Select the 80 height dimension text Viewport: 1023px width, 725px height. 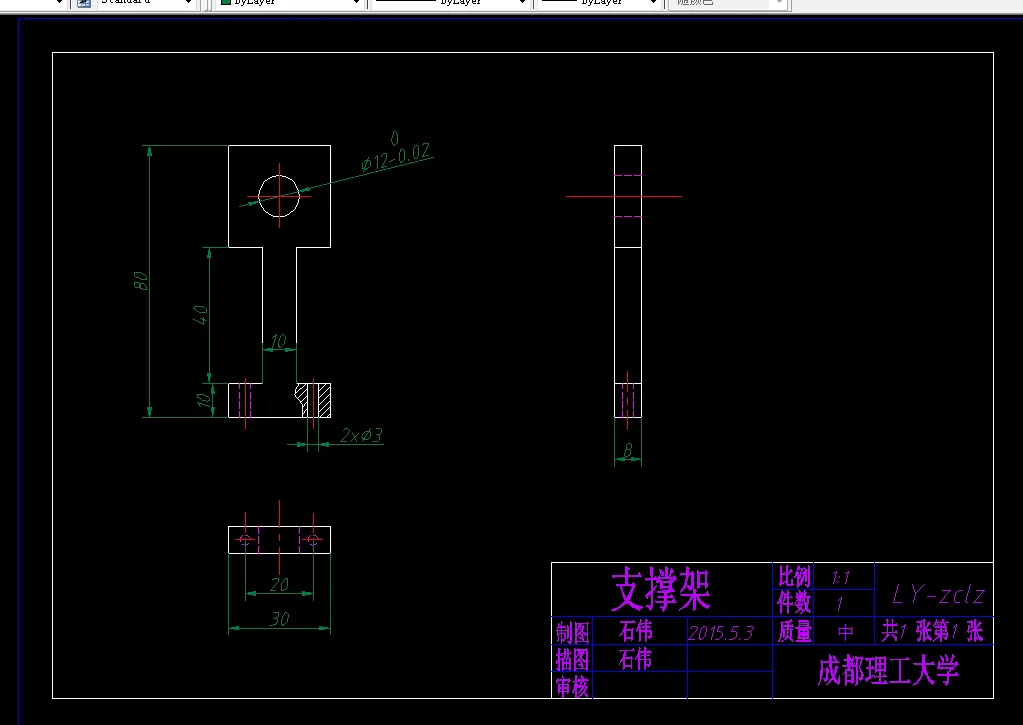click(140, 281)
